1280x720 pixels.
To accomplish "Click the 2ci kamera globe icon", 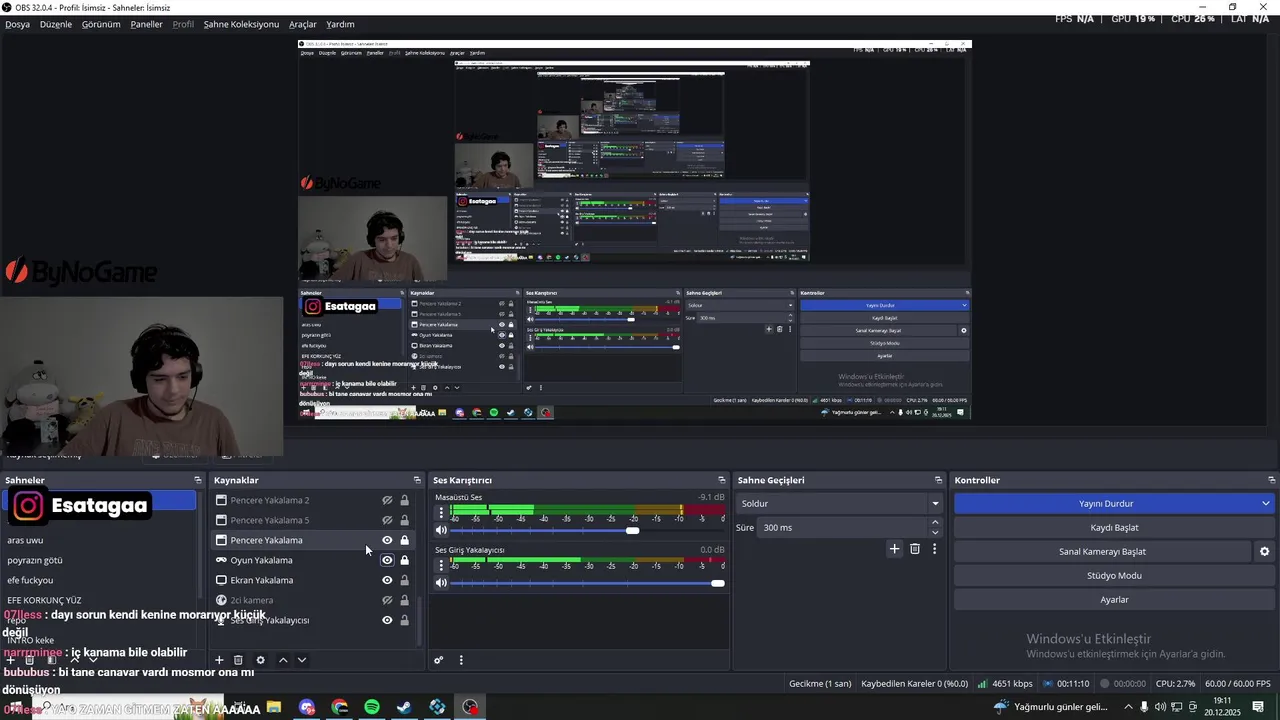I will coord(221,600).
